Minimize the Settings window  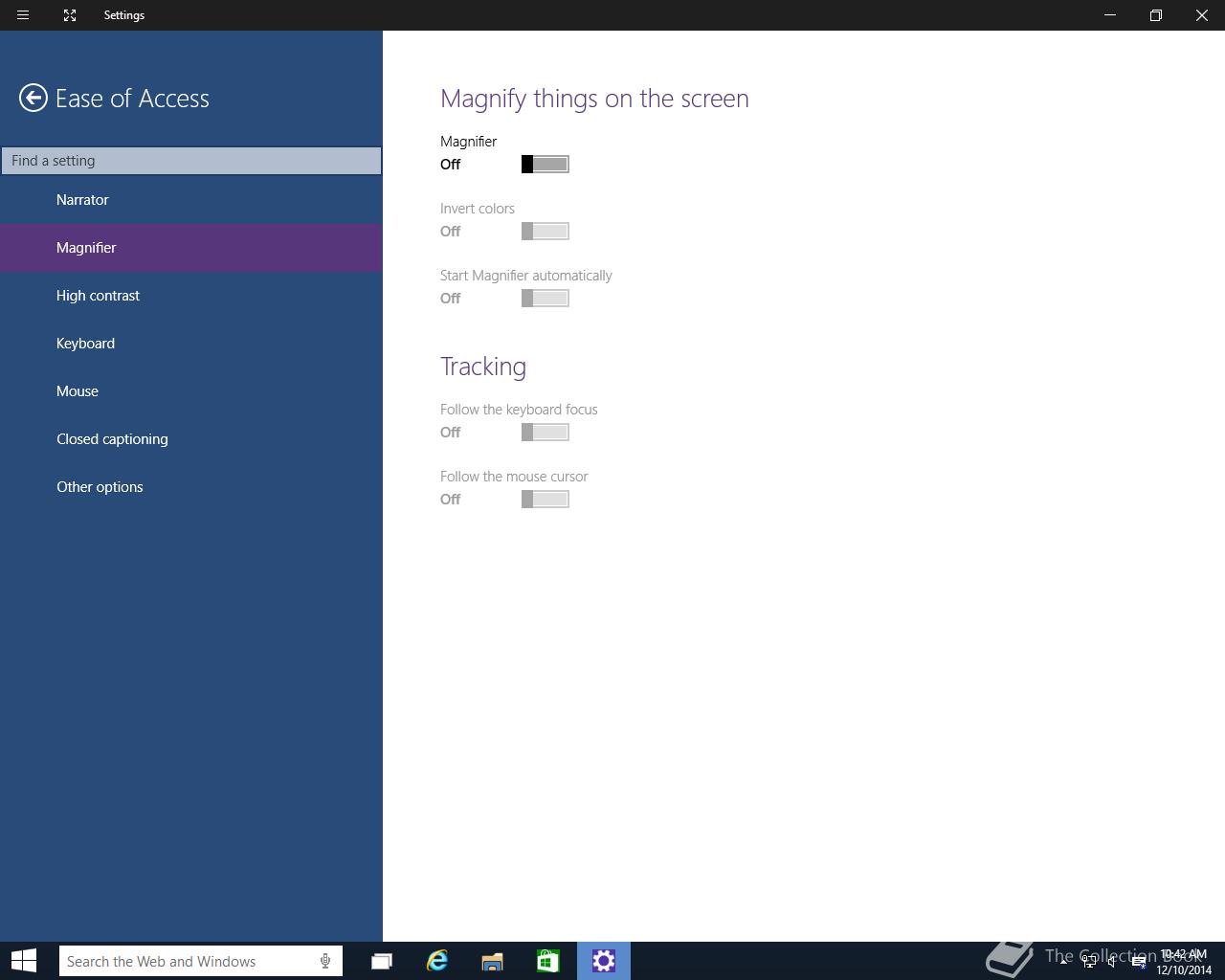(x=1110, y=15)
